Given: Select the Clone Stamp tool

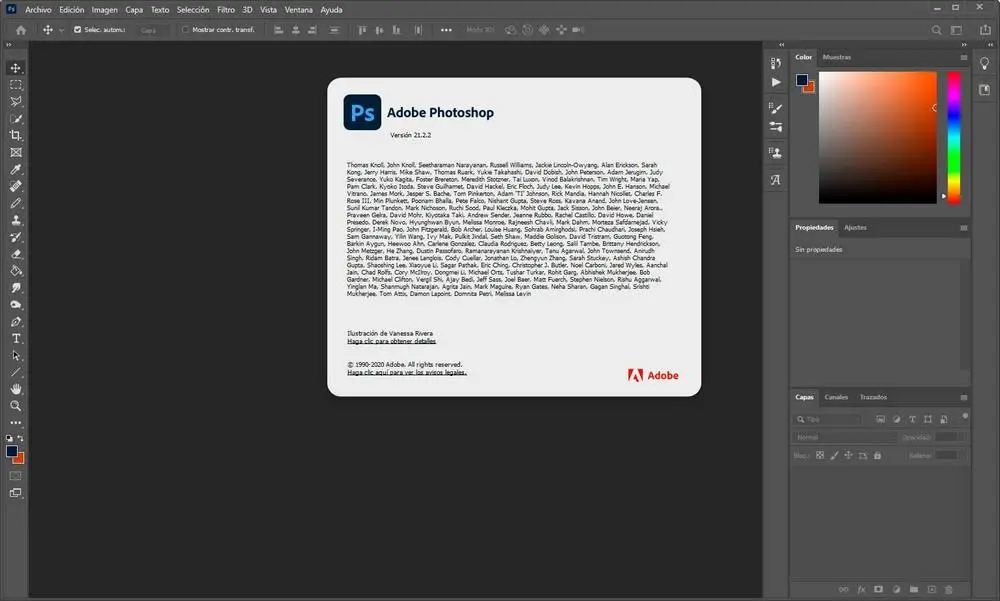Looking at the screenshot, I should coord(16,220).
